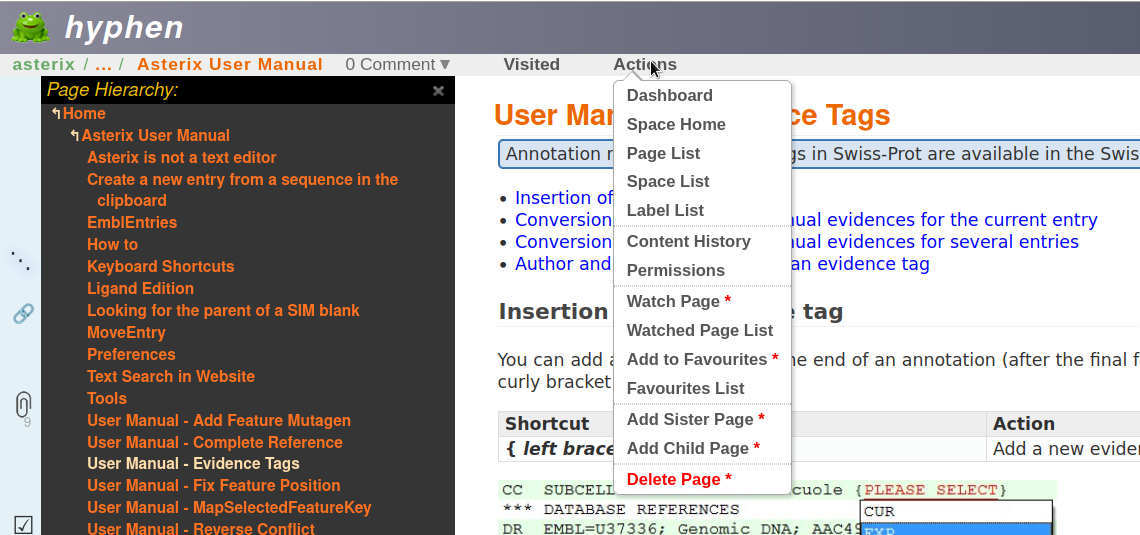This screenshot has height=535, width=1140.
Task: Close the Page Hierarchy panel
Action: point(438,91)
